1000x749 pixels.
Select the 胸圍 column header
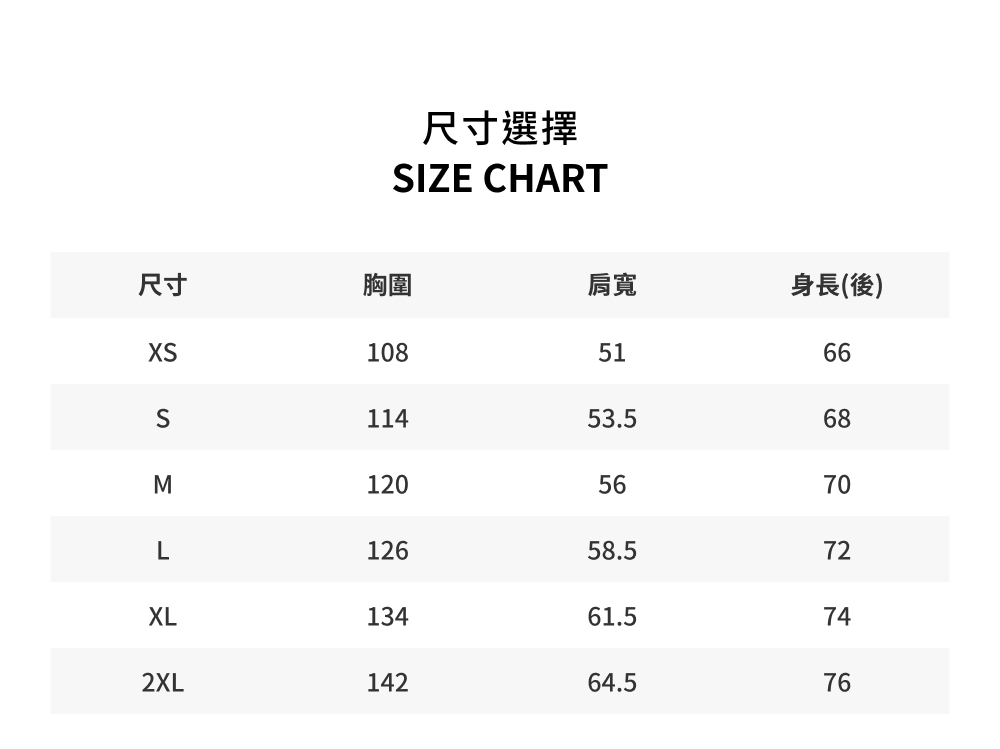[387, 285]
